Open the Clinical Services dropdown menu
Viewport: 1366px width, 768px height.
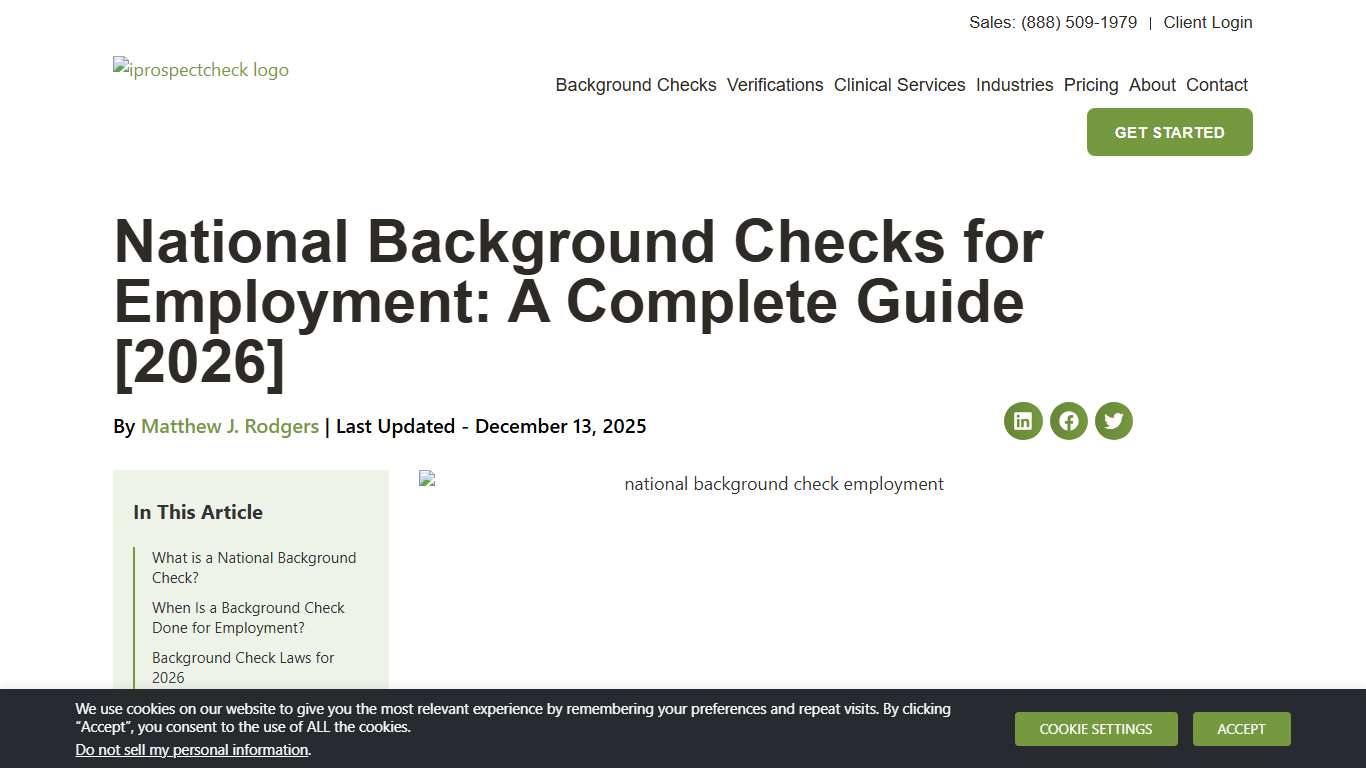pyautogui.click(x=899, y=85)
